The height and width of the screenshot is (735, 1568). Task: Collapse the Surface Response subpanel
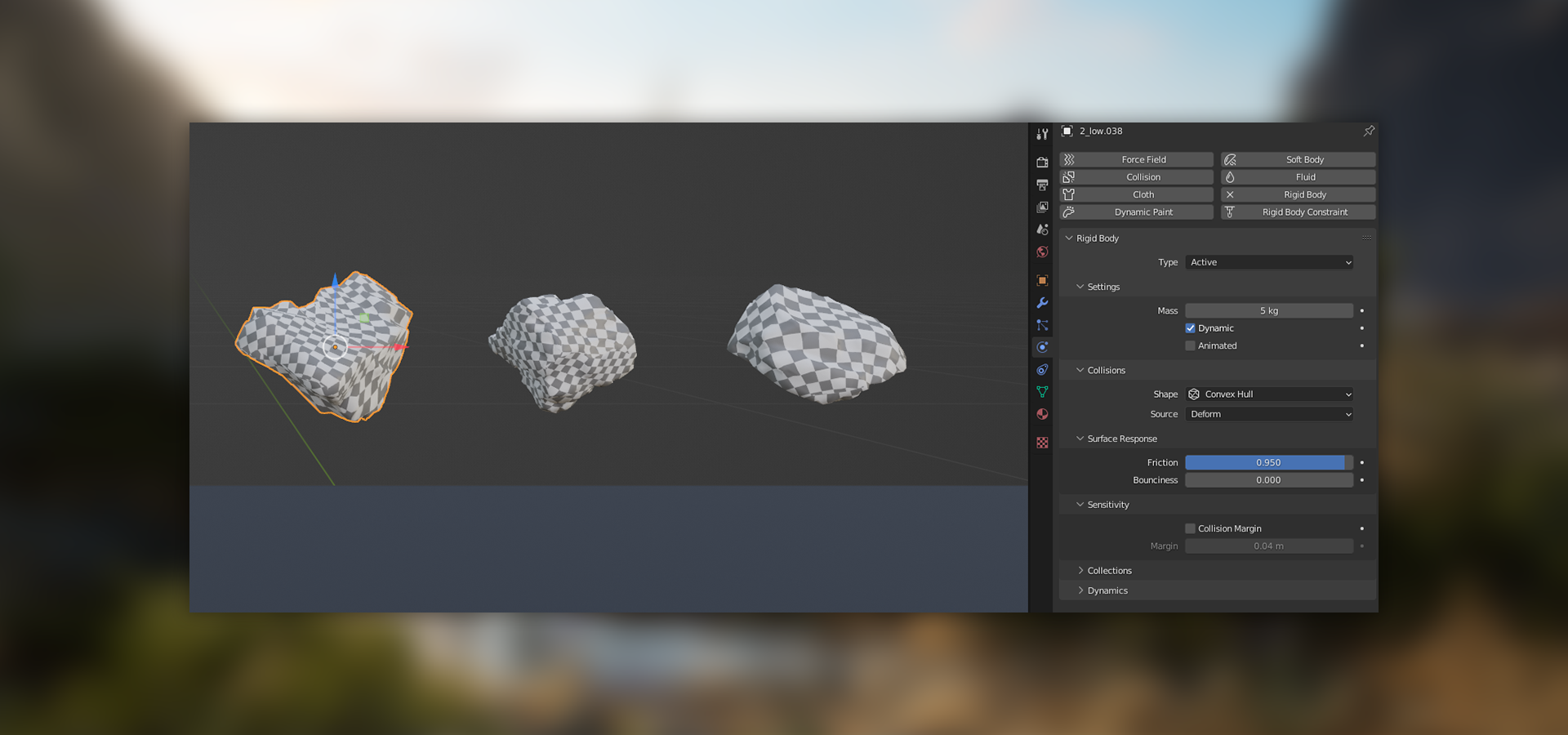coord(1080,439)
